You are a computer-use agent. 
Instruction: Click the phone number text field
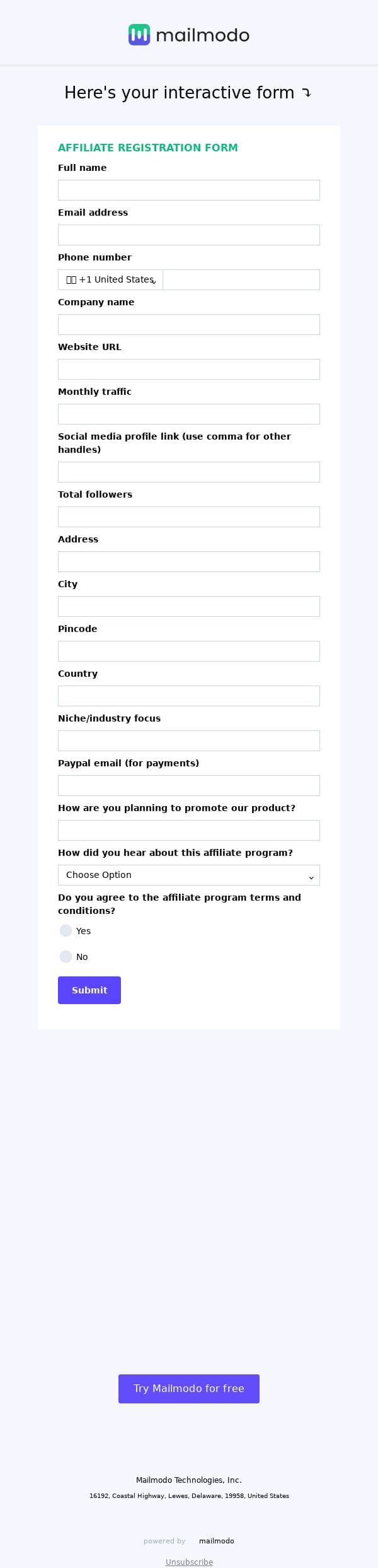(241, 280)
